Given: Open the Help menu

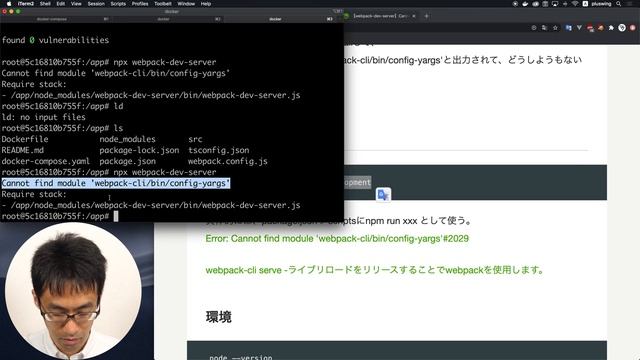Looking at the screenshot, I should (206, 4).
